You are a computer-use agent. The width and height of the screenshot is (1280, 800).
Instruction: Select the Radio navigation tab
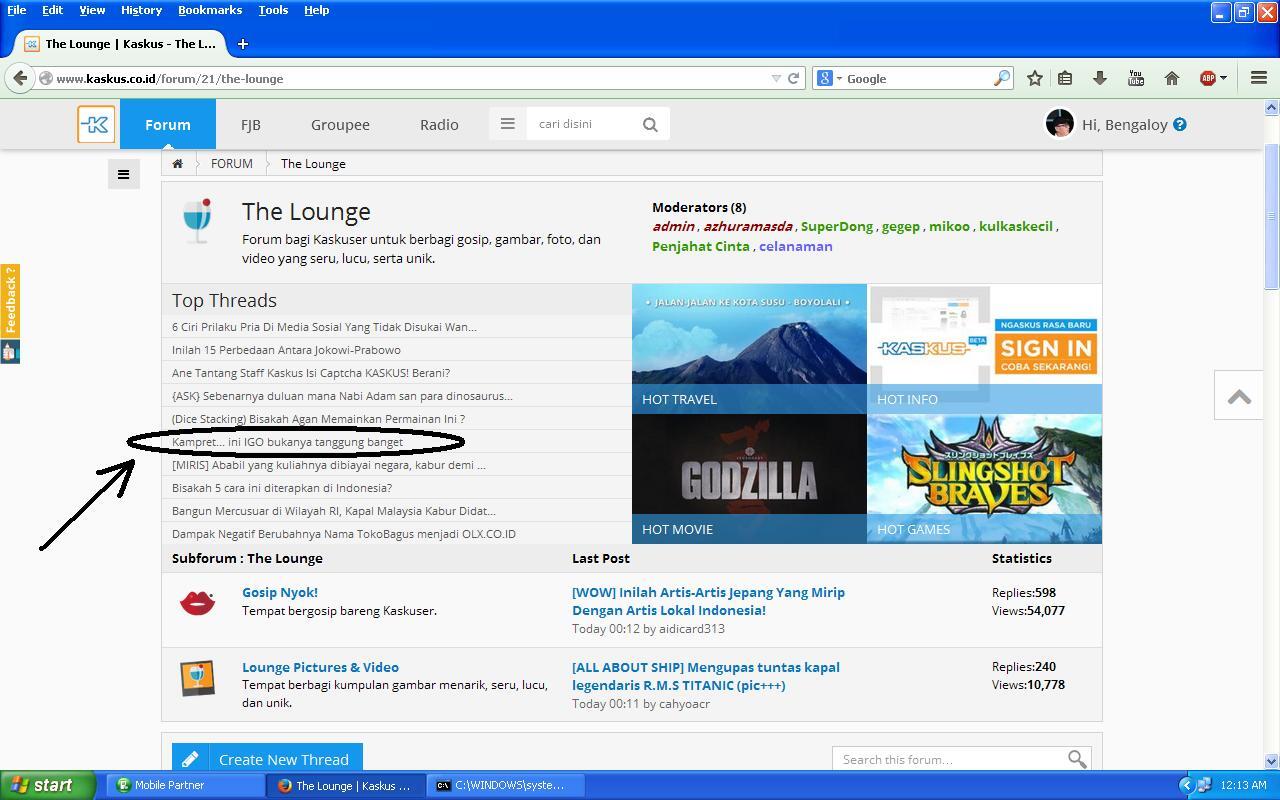pyautogui.click(x=439, y=124)
